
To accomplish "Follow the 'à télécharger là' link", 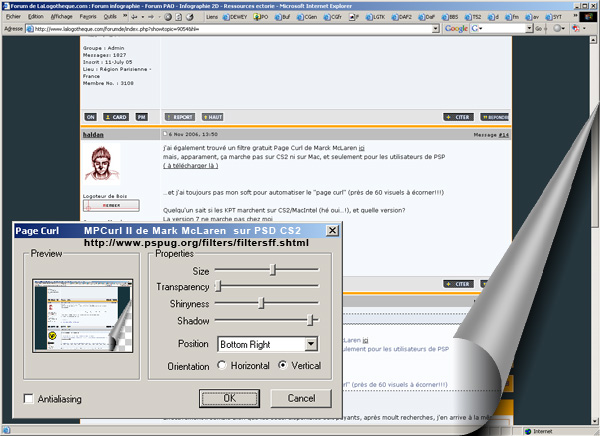I will [191, 166].
